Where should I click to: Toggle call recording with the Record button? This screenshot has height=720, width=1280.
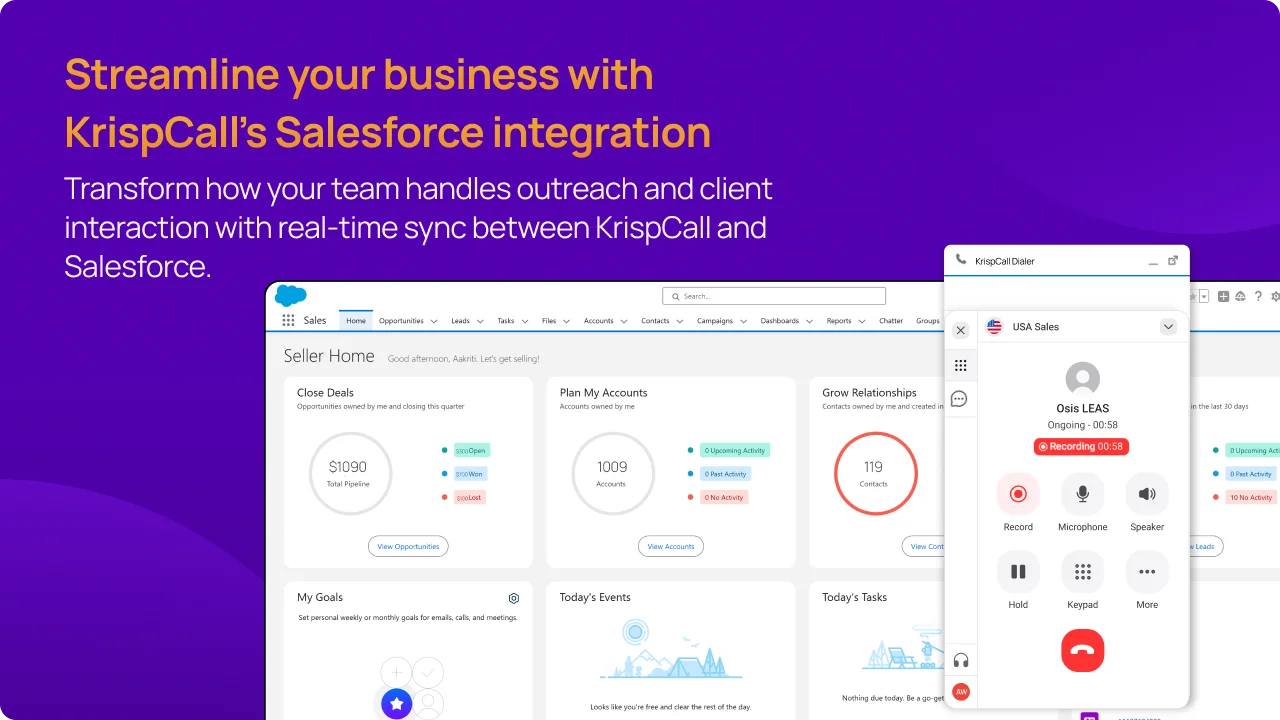click(x=1018, y=494)
